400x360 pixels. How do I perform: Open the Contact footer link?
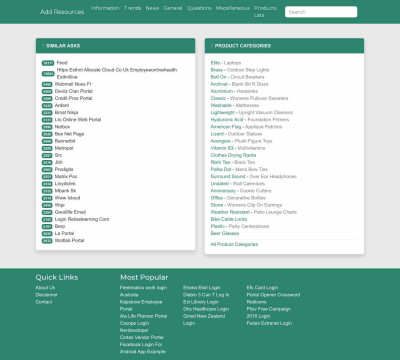[44, 302]
